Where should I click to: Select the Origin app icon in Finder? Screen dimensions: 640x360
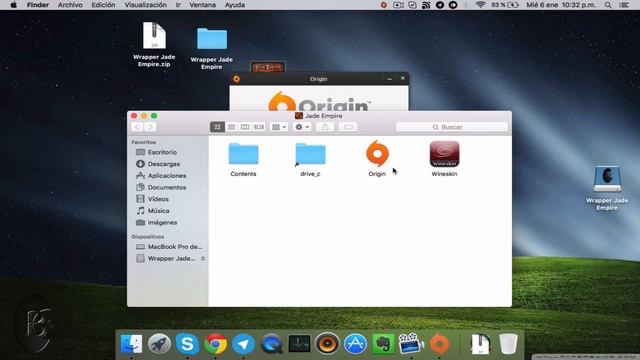[377, 154]
